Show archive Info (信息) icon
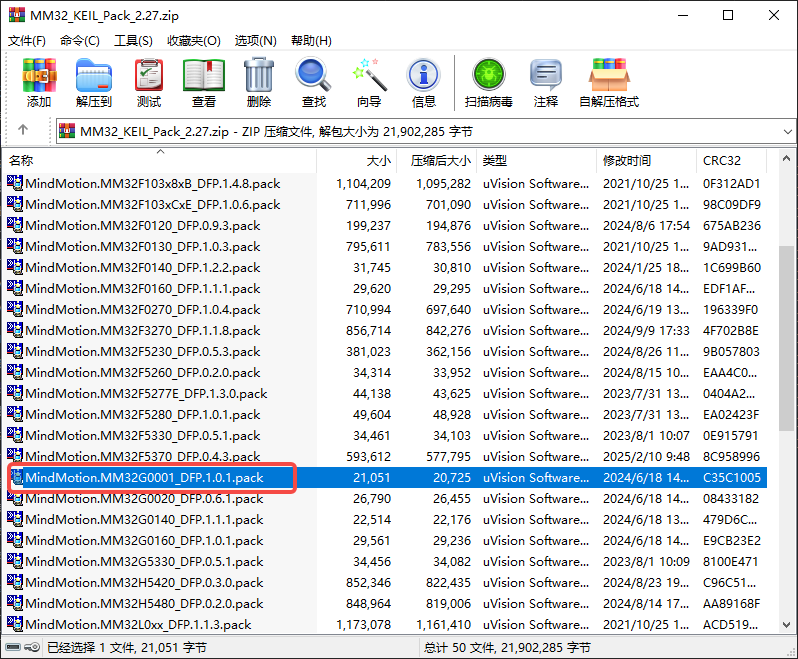798x659 pixels. (423, 82)
